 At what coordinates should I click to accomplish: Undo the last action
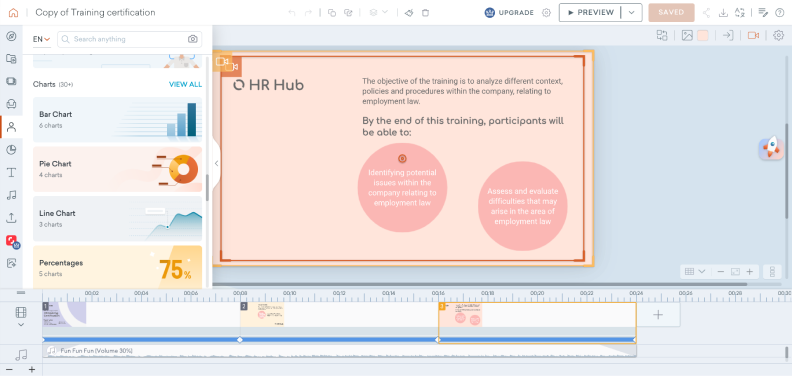(x=291, y=13)
